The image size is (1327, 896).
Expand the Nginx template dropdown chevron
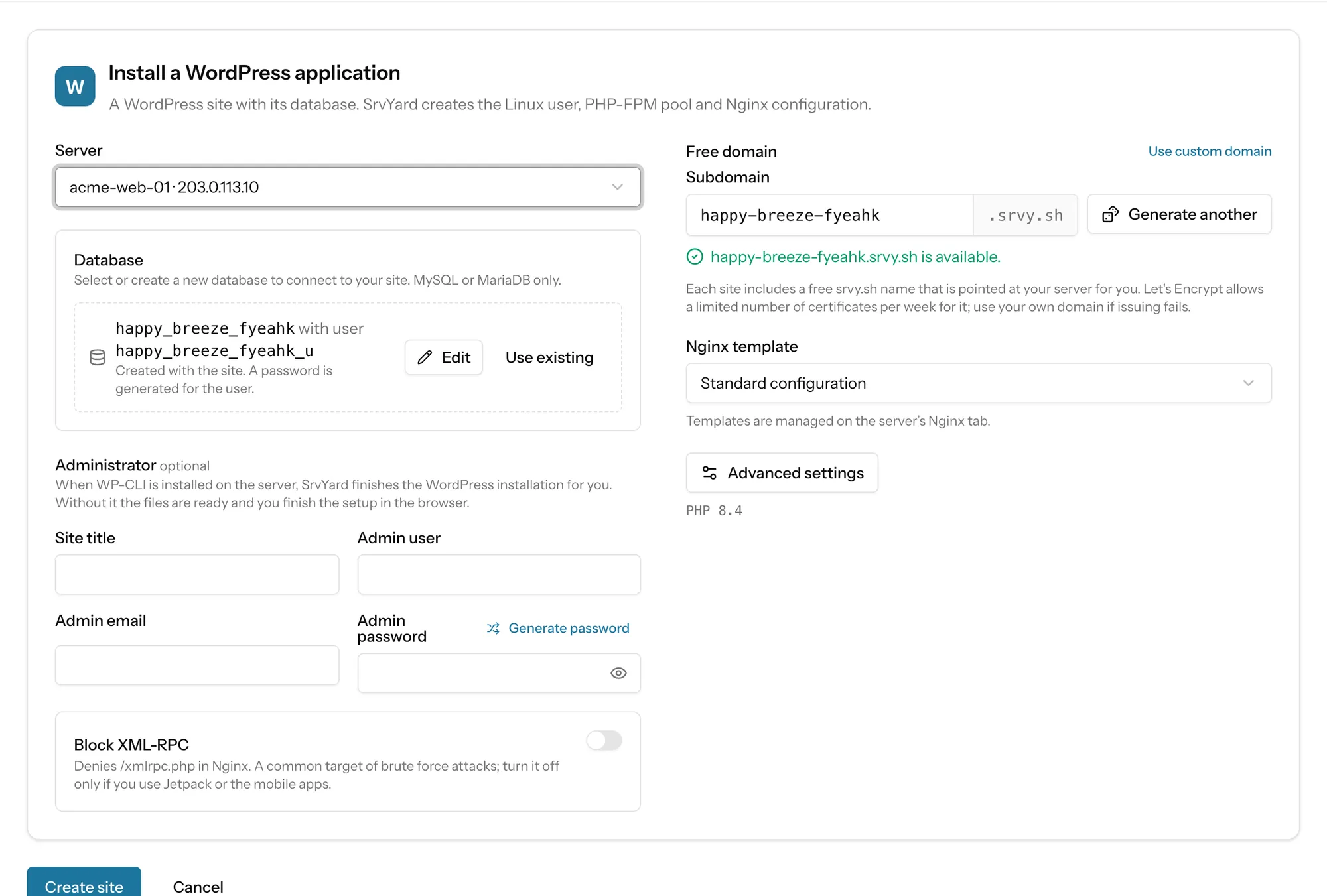(1248, 383)
